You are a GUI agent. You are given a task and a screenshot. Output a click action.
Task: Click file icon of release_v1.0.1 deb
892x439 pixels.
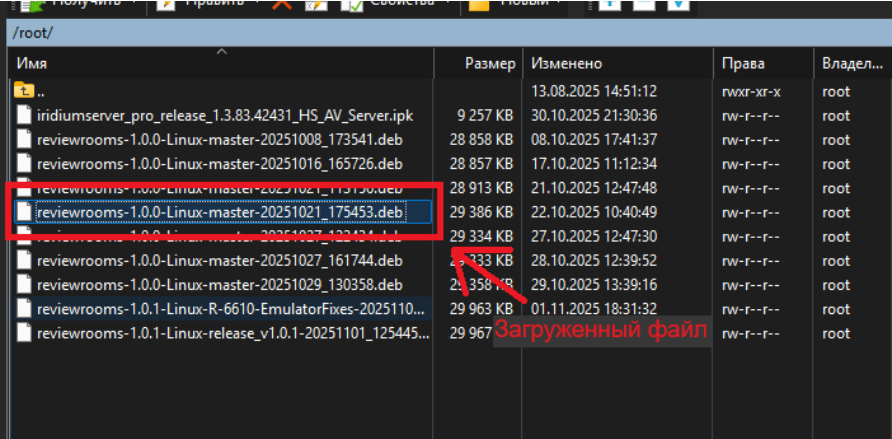(24, 333)
